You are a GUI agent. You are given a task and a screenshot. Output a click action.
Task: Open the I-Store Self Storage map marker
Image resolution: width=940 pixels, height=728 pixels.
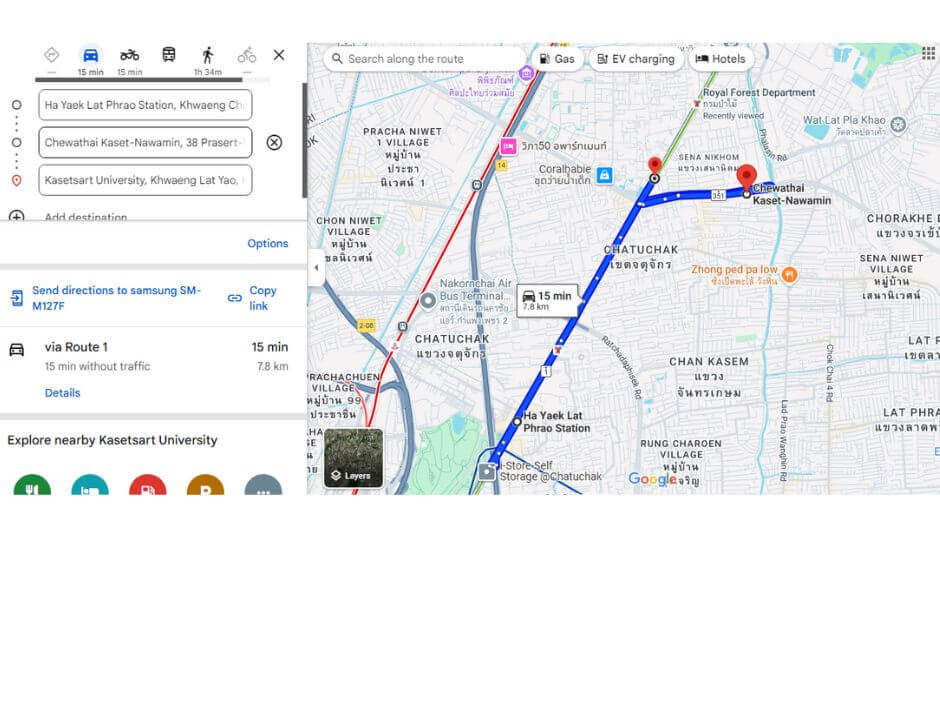(x=487, y=473)
